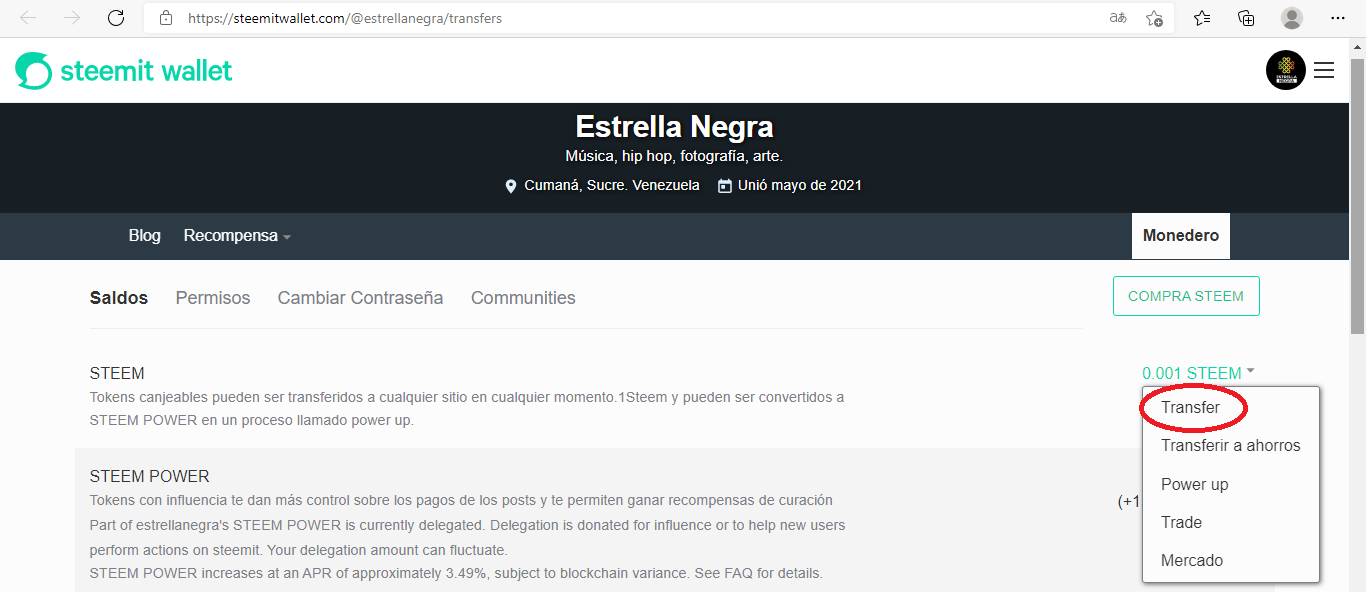Open the Communities tab

(523, 298)
